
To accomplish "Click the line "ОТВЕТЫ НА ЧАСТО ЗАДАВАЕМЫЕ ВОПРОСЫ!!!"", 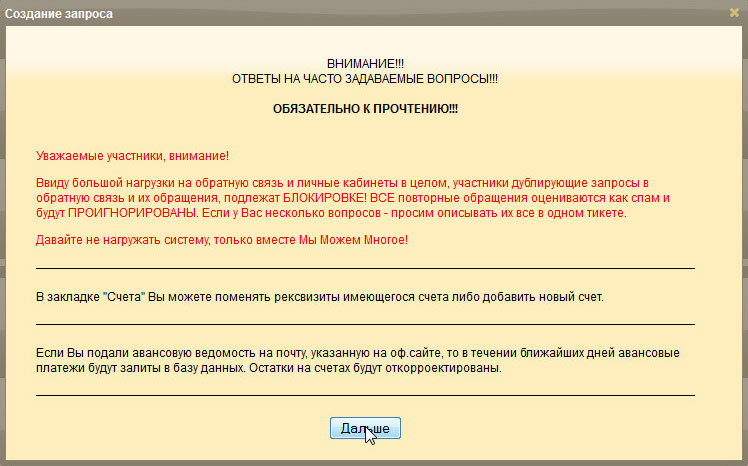I will click(365, 79).
